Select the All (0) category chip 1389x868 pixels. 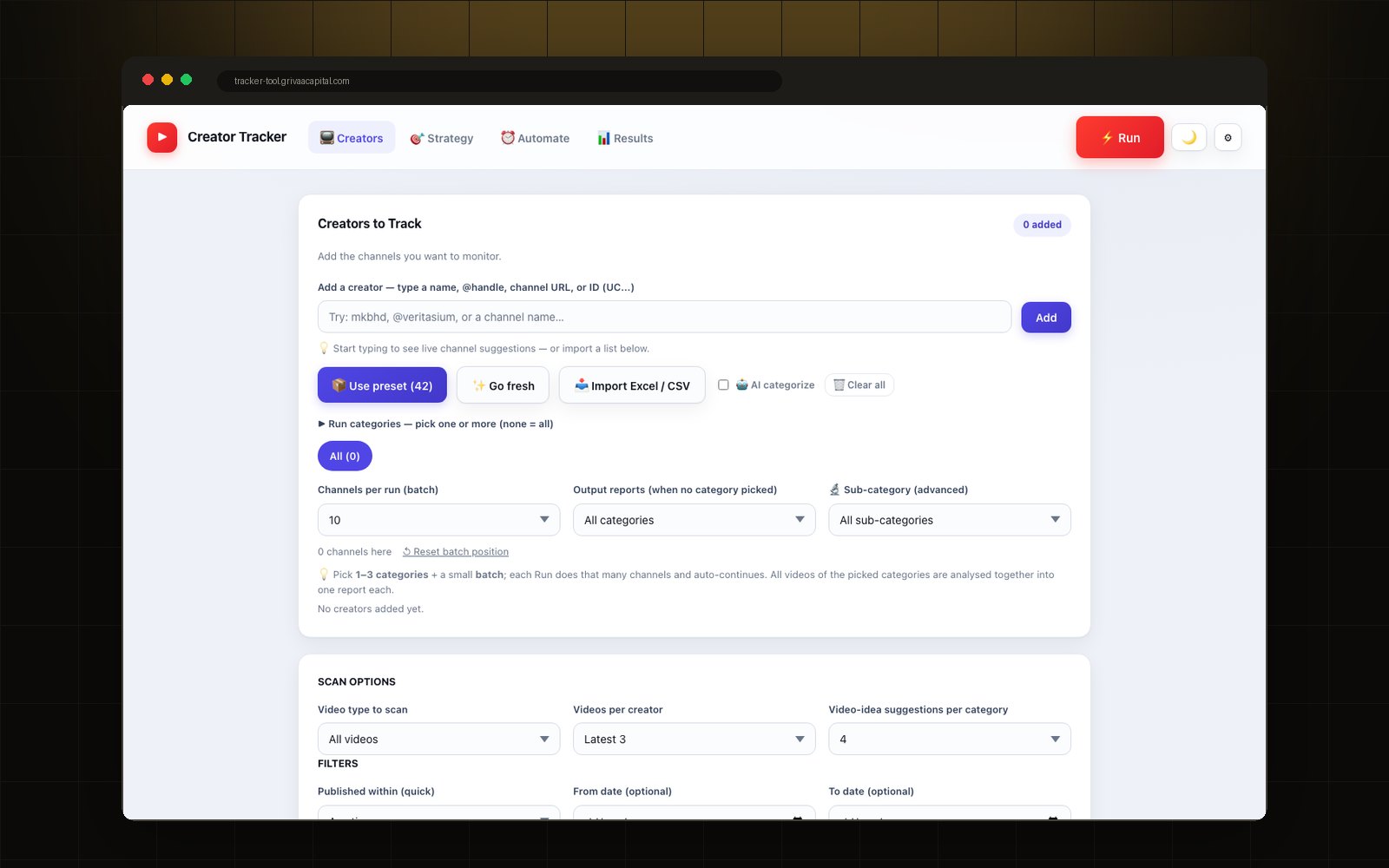click(x=345, y=456)
